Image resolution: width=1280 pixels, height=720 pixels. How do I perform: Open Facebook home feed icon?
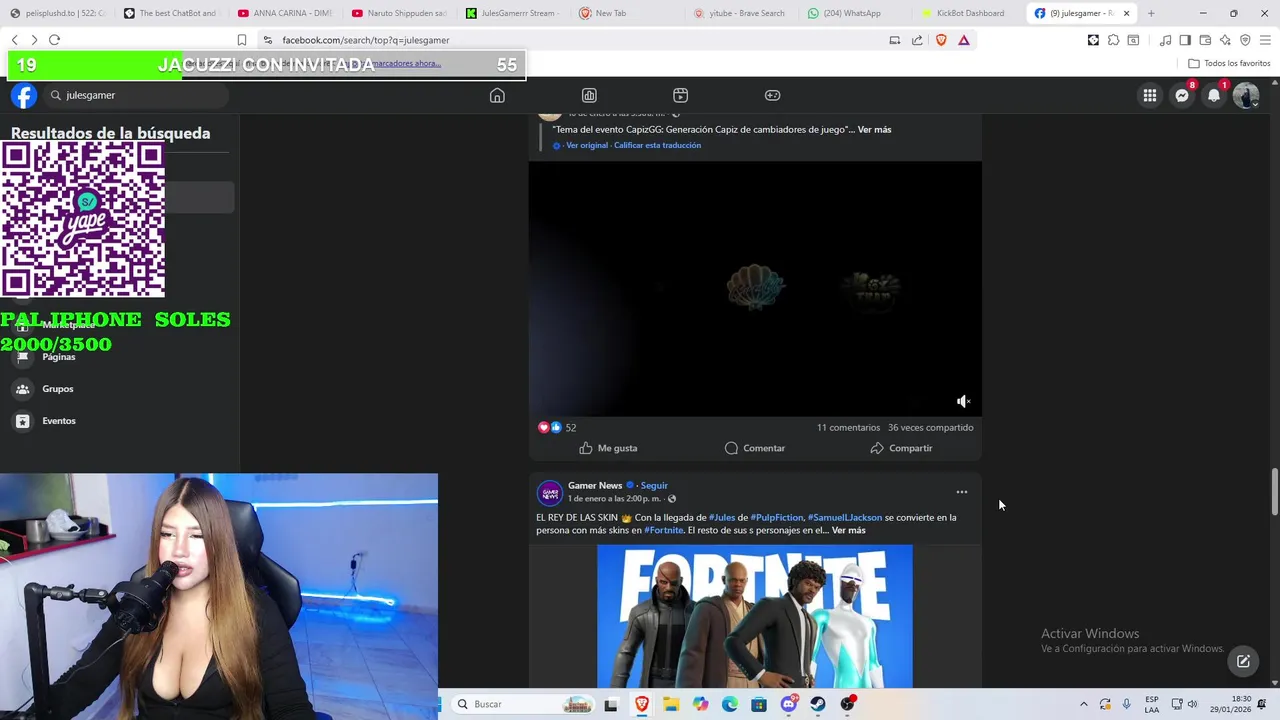tap(497, 95)
